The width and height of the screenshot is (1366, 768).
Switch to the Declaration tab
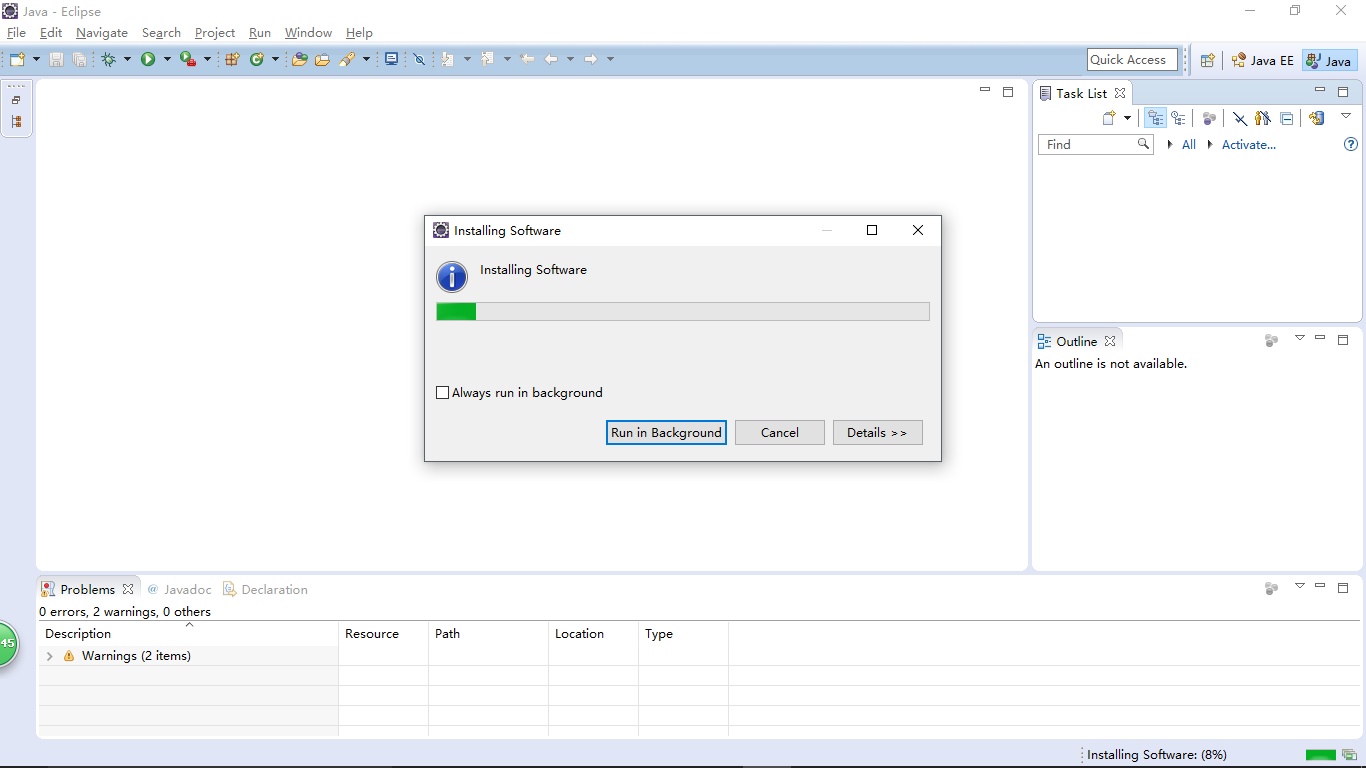(x=265, y=589)
